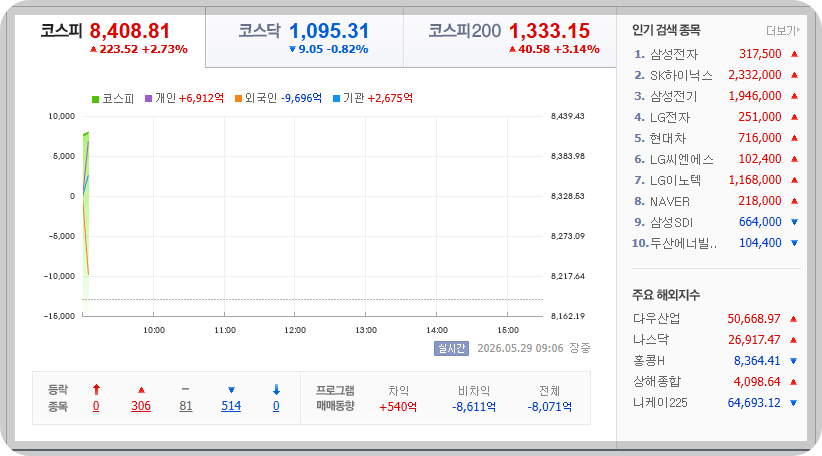822x456 pixels.
Task: Click the 전체 value -8,071억
Action: (x=549, y=407)
